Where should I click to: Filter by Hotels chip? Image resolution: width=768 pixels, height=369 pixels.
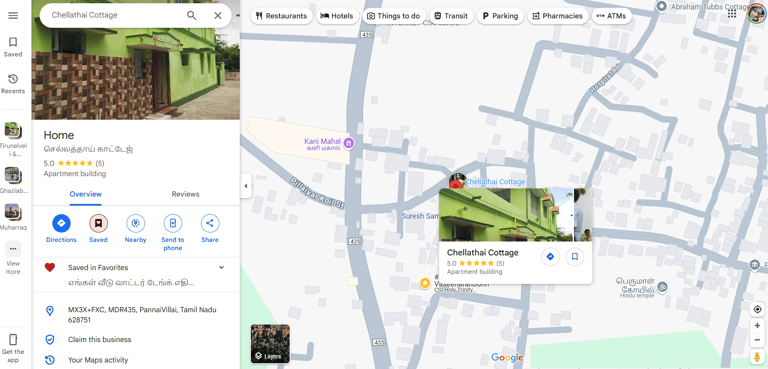pyautogui.click(x=337, y=16)
